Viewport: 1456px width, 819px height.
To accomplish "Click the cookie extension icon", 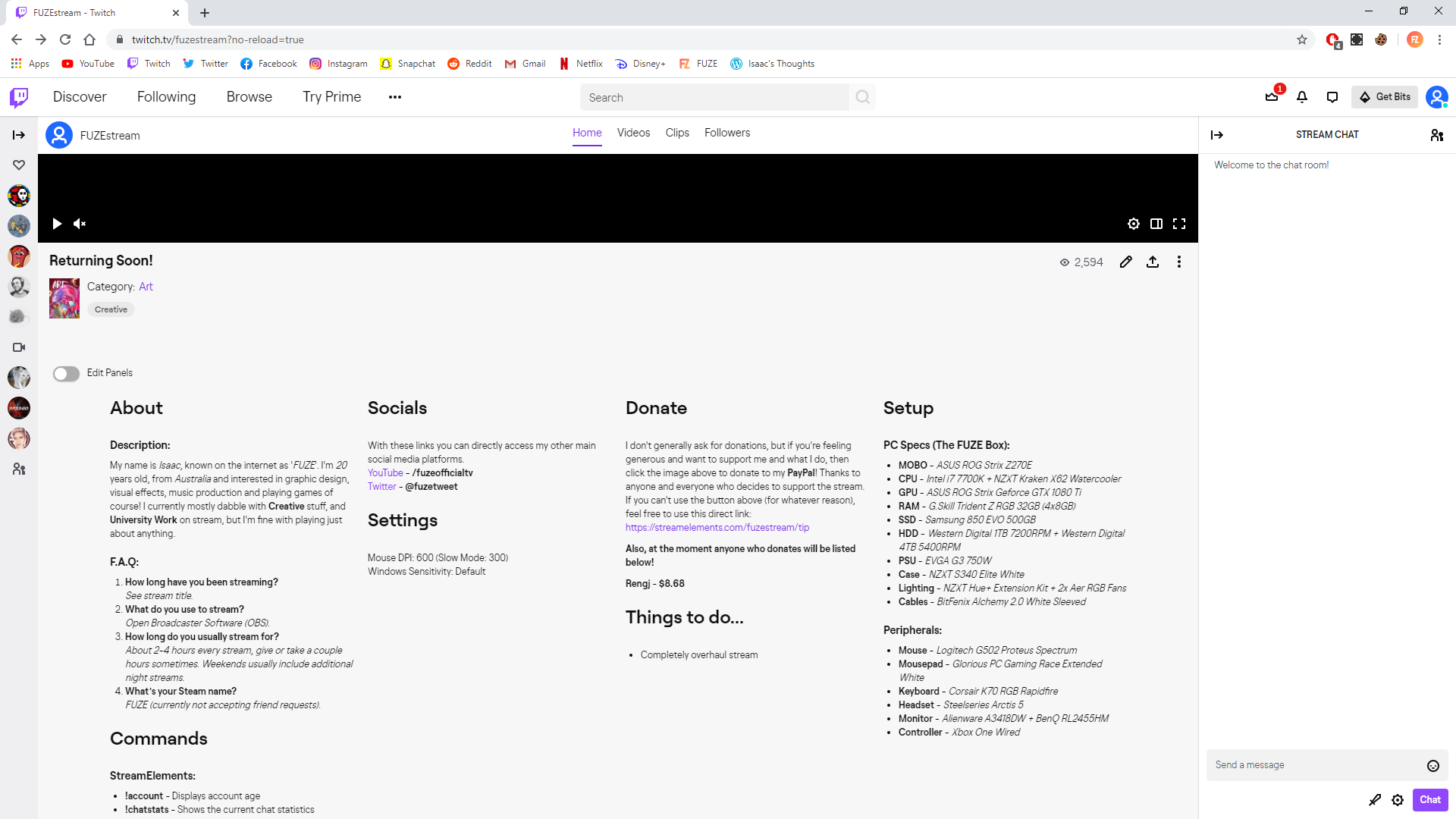I will click(1381, 39).
